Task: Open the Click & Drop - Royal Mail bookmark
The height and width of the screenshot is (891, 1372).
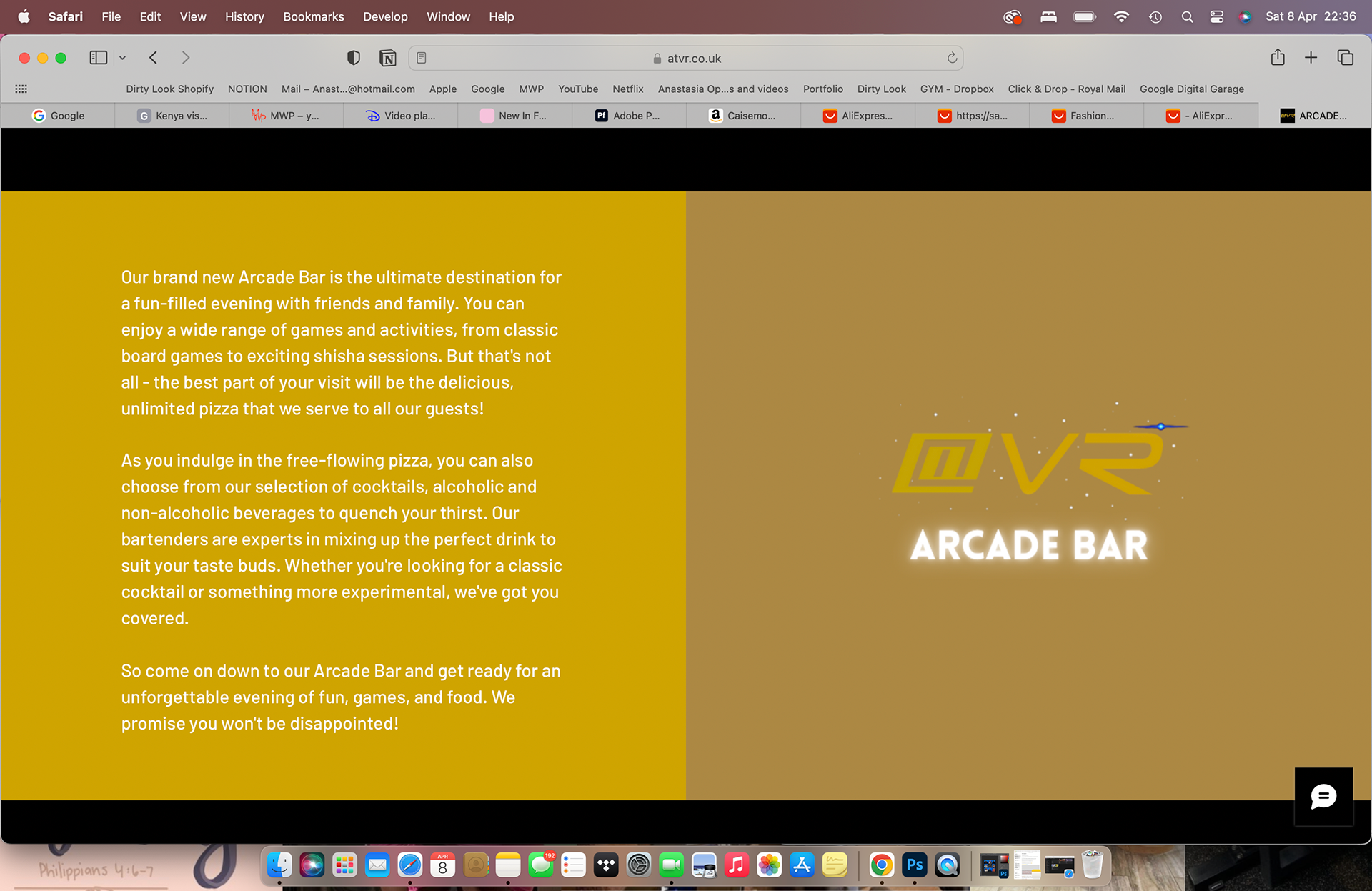Action: [1066, 89]
